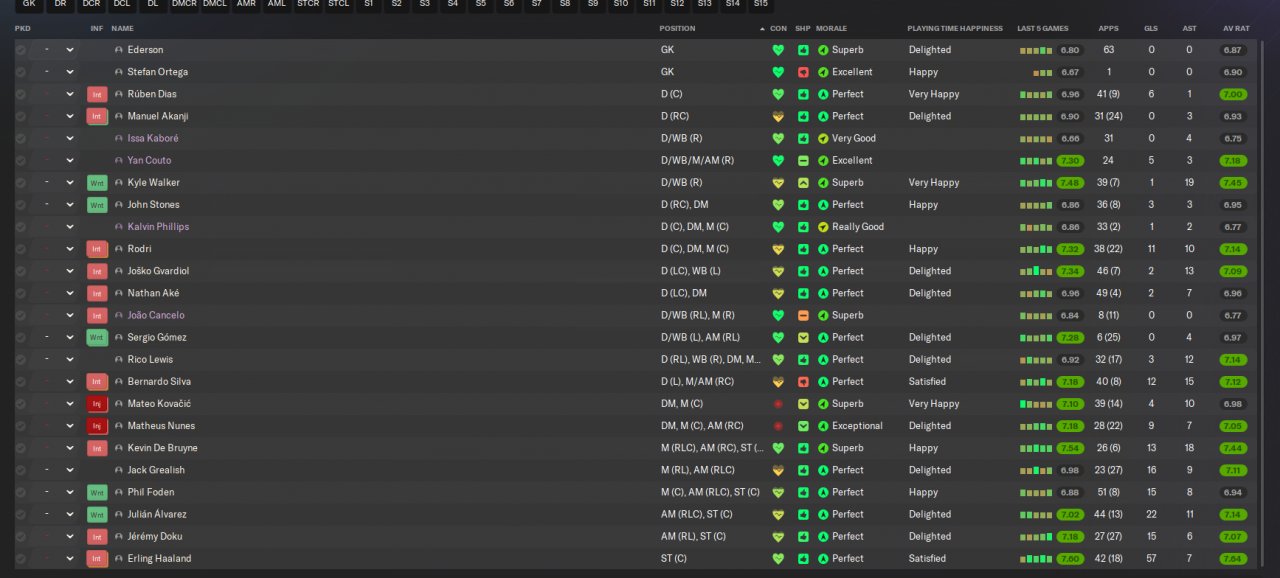This screenshot has height=578, width=1280.
Task: Click Stefan Ortega's last 5 games form bars
Action: [1043, 72]
